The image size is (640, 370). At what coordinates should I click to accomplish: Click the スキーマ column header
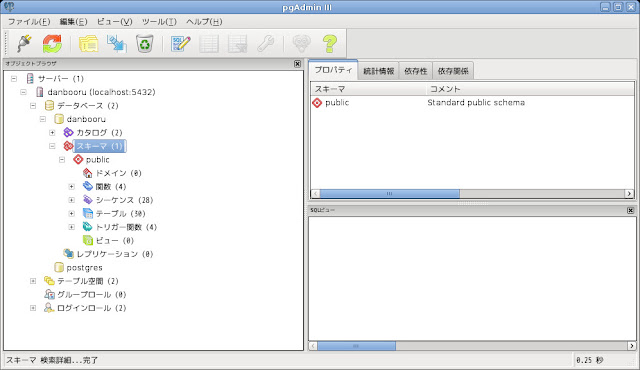click(x=369, y=89)
